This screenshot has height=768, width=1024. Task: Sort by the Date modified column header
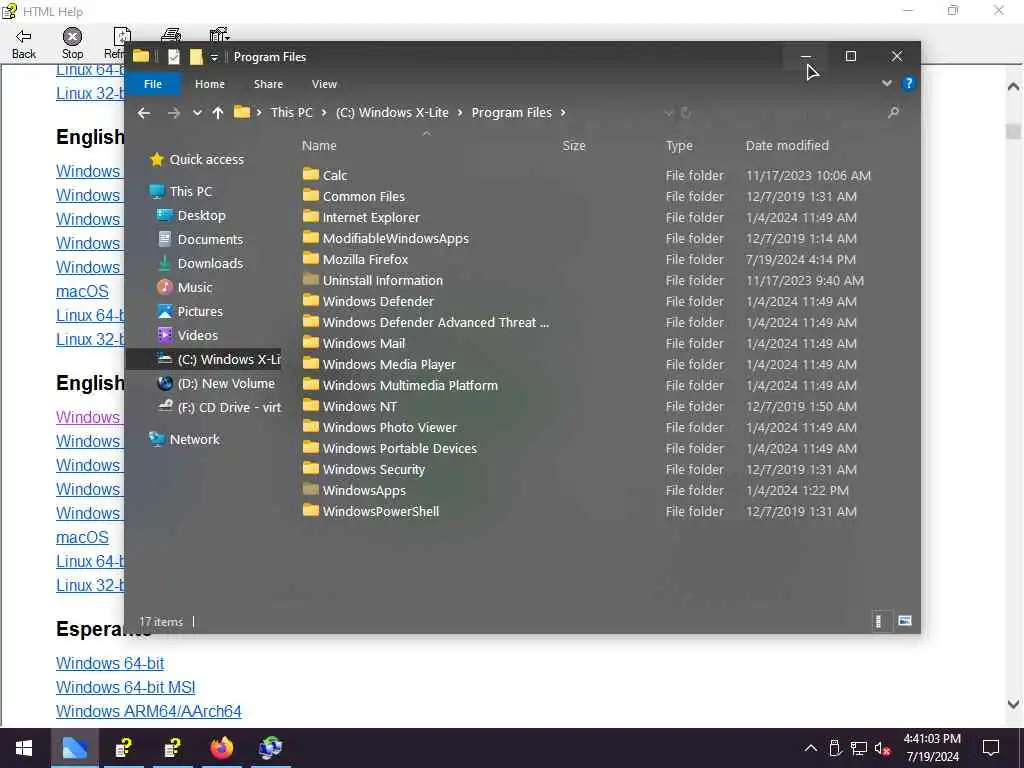point(787,146)
